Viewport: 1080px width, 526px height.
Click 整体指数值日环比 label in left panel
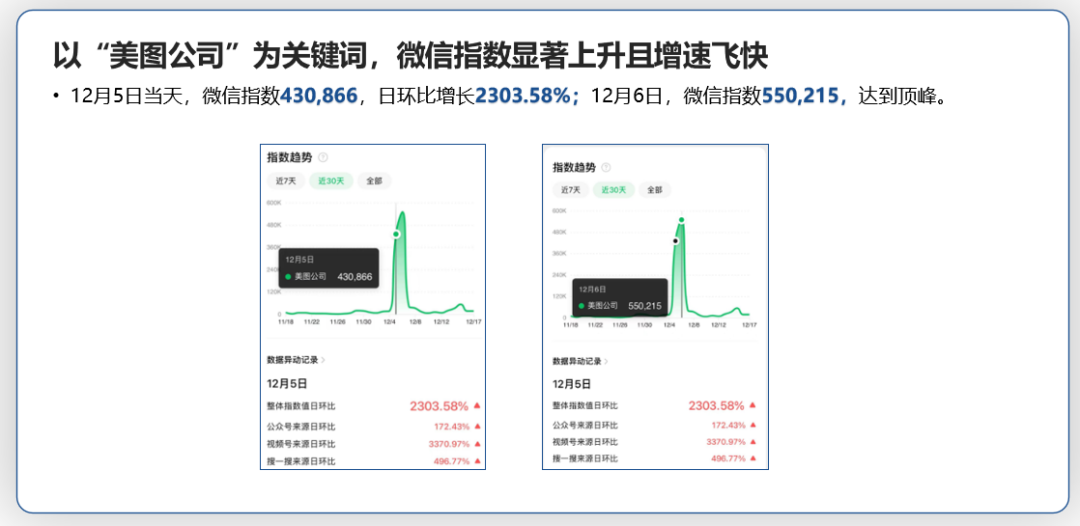pos(301,406)
